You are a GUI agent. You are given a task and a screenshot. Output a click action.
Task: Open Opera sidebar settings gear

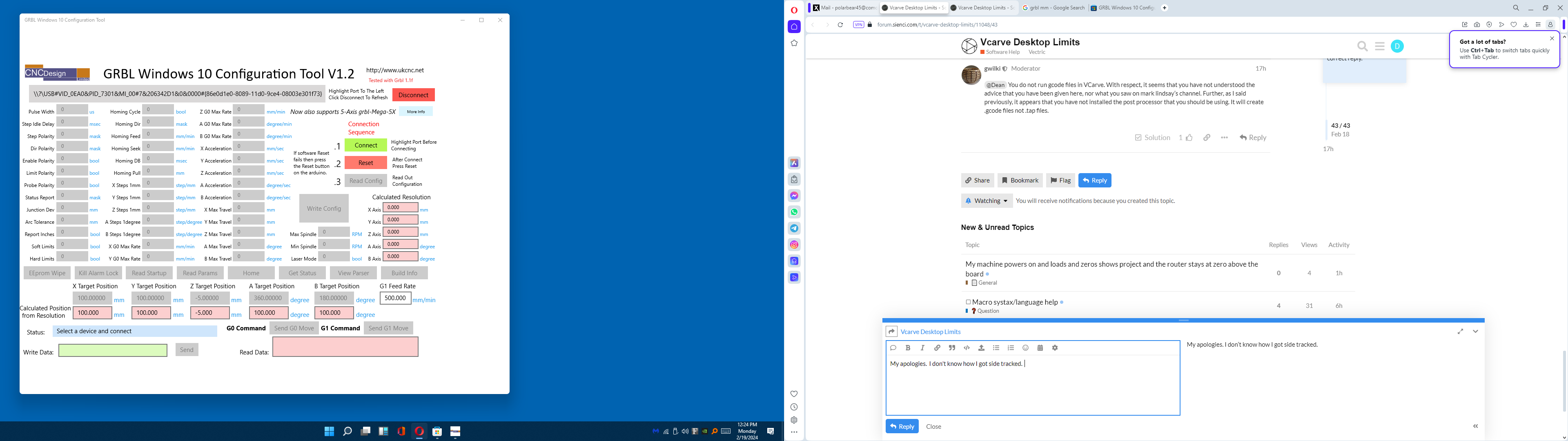(x=794, y=420)
